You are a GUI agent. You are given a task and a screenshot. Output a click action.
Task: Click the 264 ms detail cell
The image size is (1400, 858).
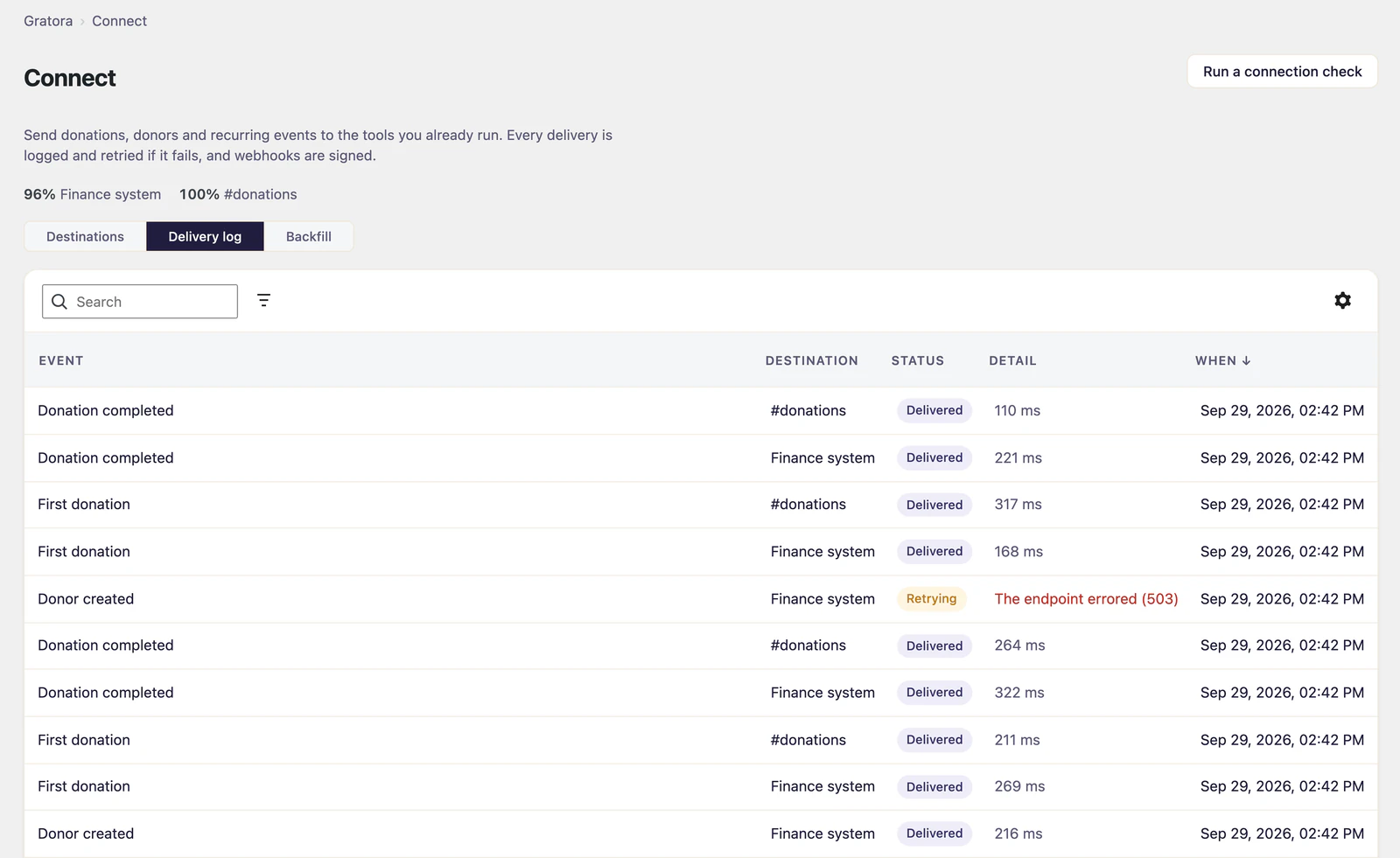(x=1019, y=645)
